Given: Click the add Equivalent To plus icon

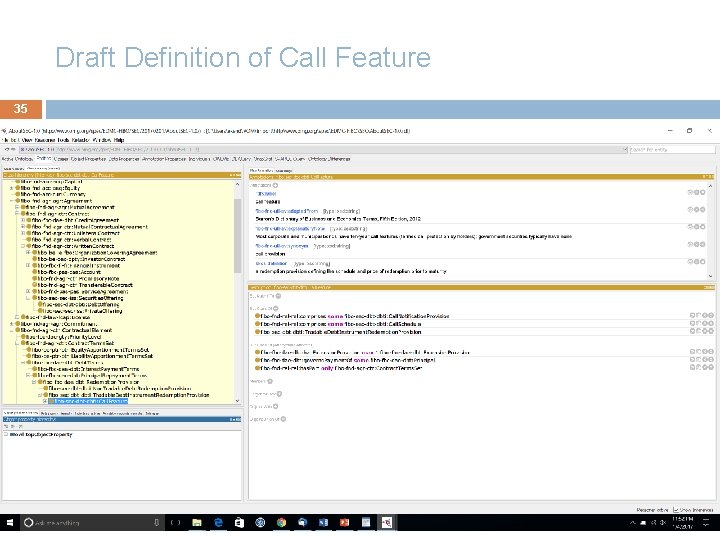Looking at the screenshot, I should 278,297.
